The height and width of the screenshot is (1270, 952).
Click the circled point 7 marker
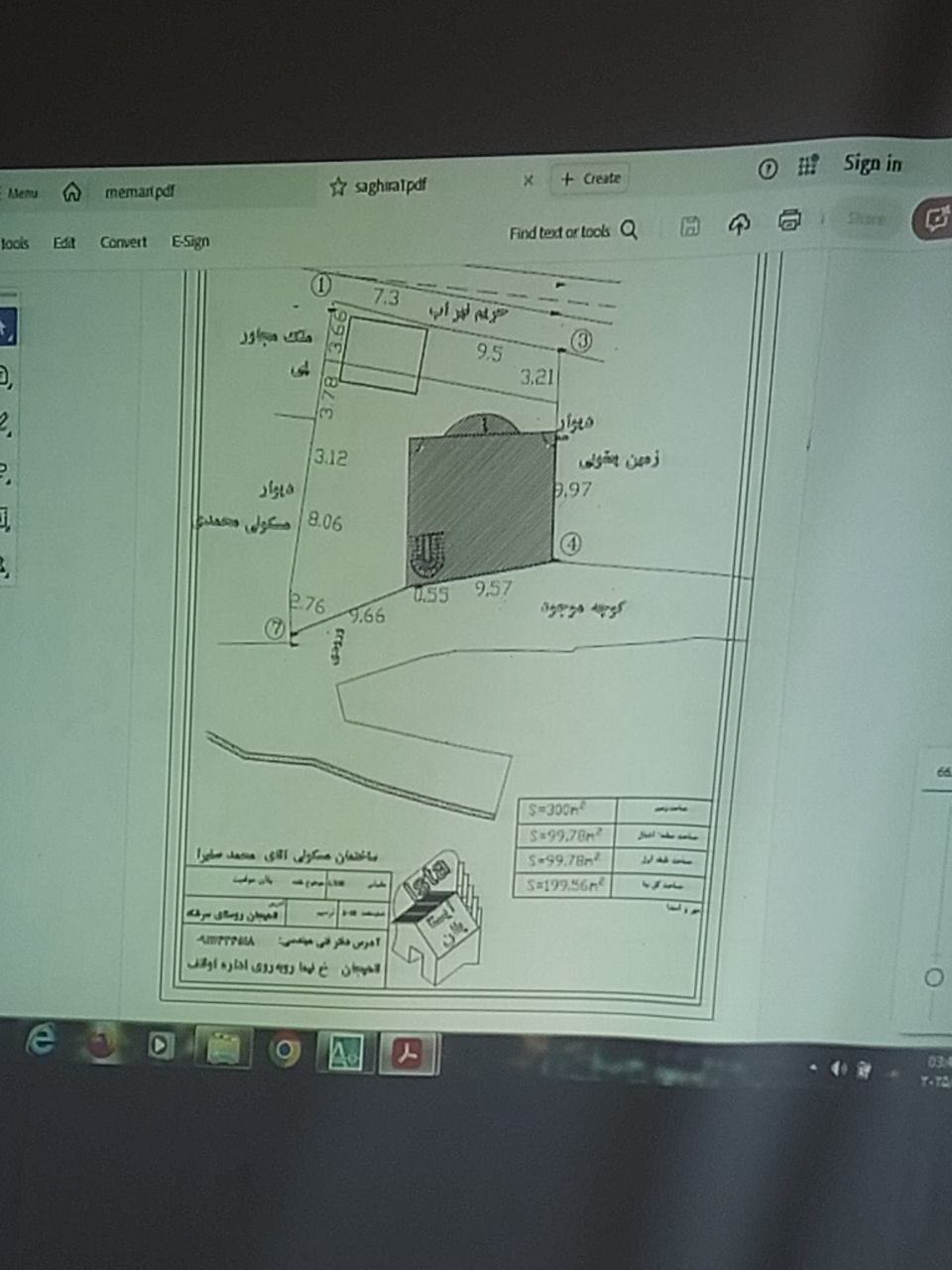[275, 628]
